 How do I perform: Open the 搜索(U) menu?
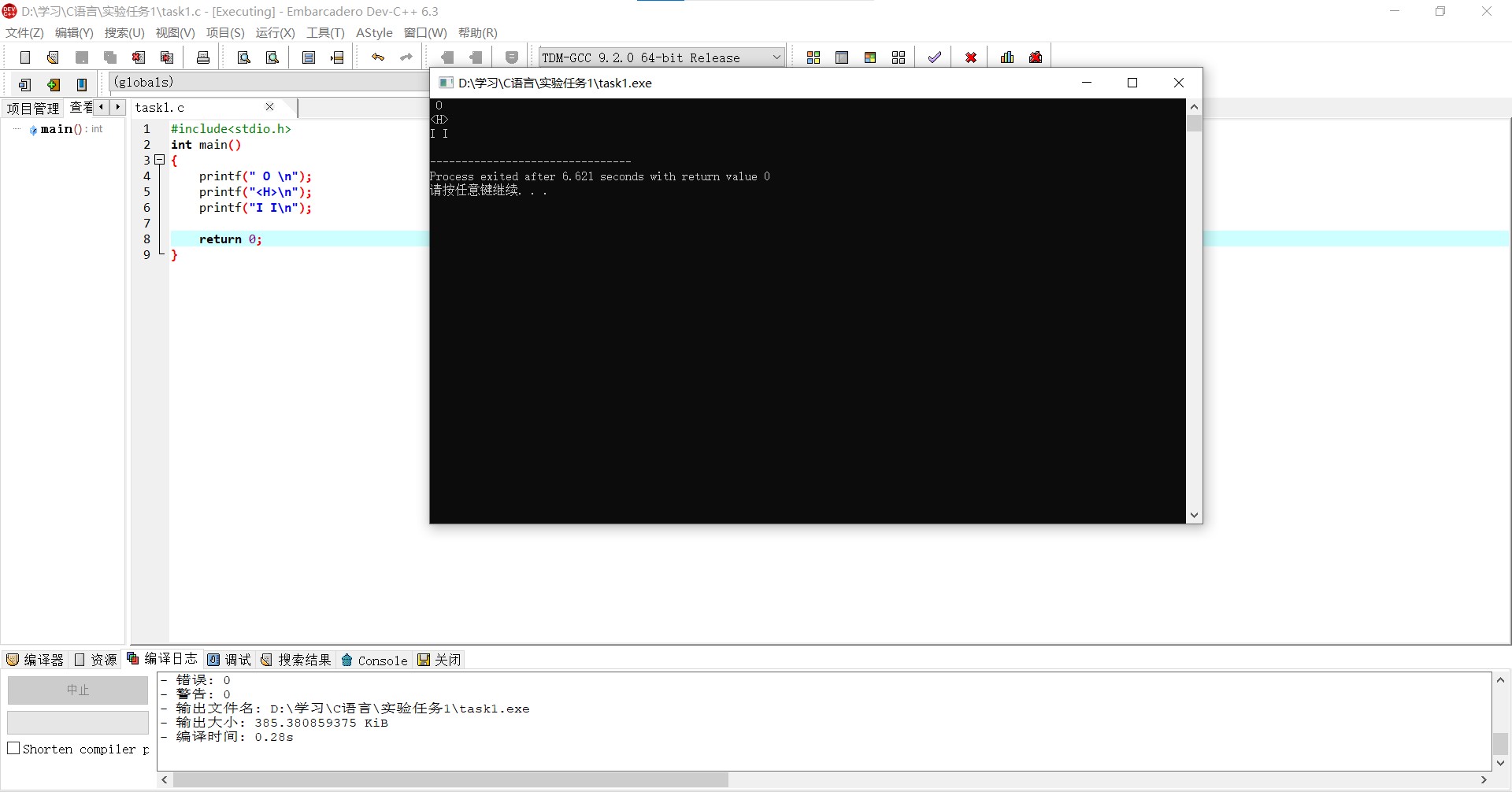point(124,33)
